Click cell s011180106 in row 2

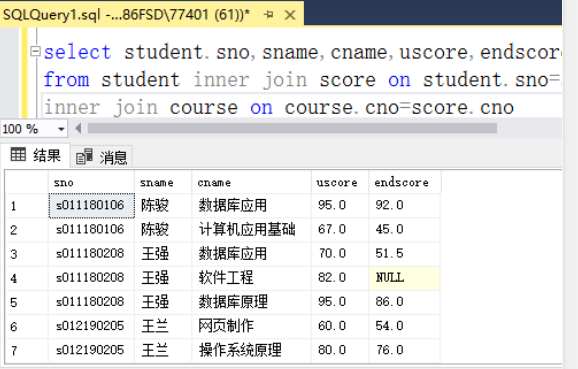[x=91, y=230]
